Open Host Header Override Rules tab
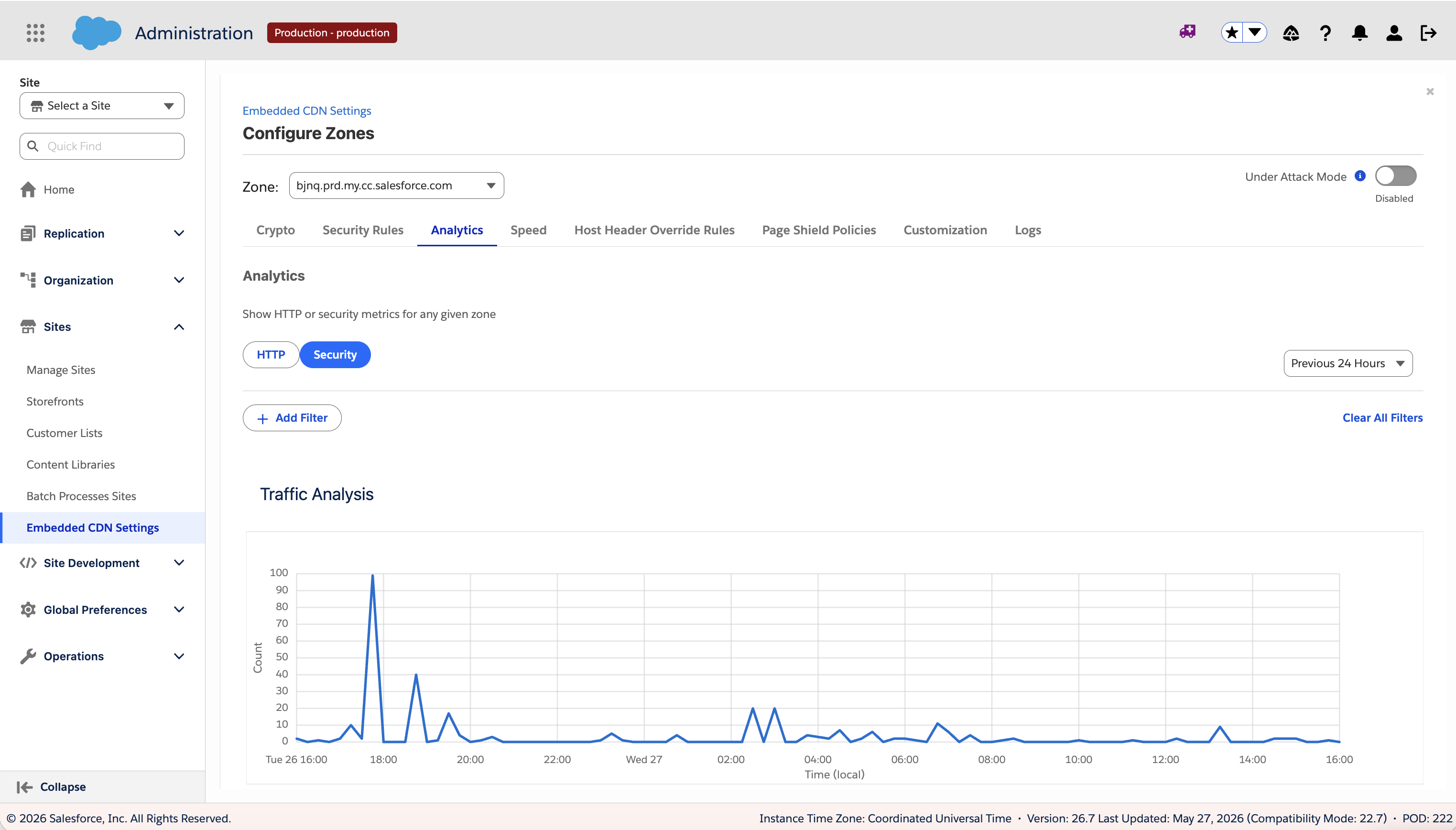Viewport: 1456px width, 830px height. (x=654, y=229)
